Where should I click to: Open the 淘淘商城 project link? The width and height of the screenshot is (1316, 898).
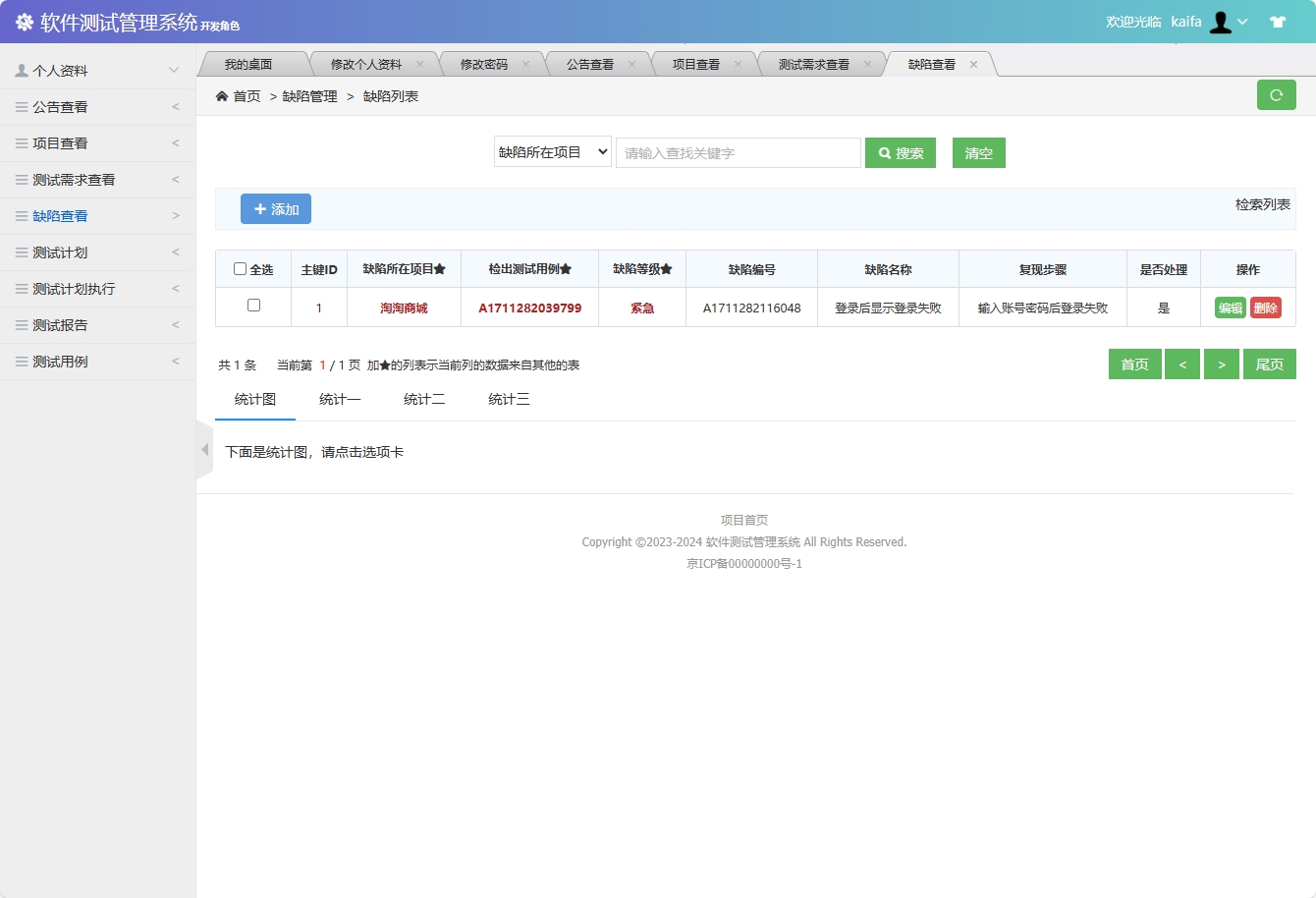(x=402, y=307)
